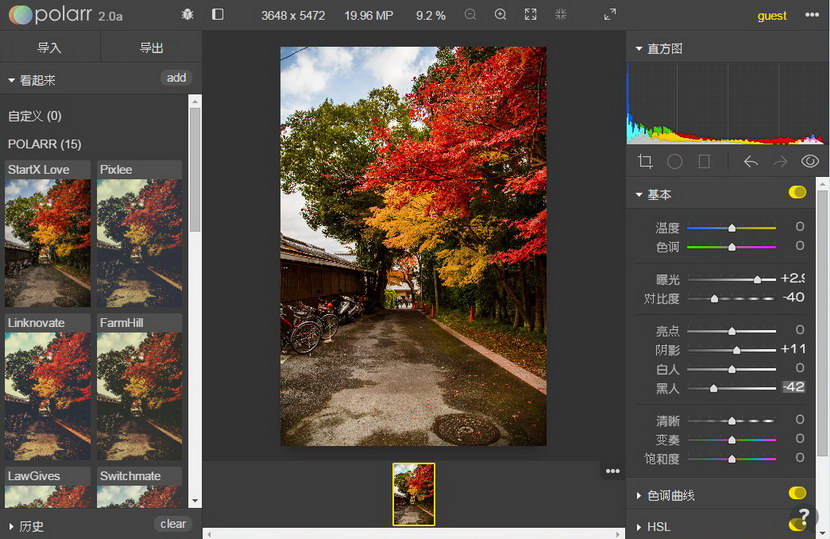Apply the LawGives filter
This screenshot has height=539, width=830.
(x=48, y=487)
